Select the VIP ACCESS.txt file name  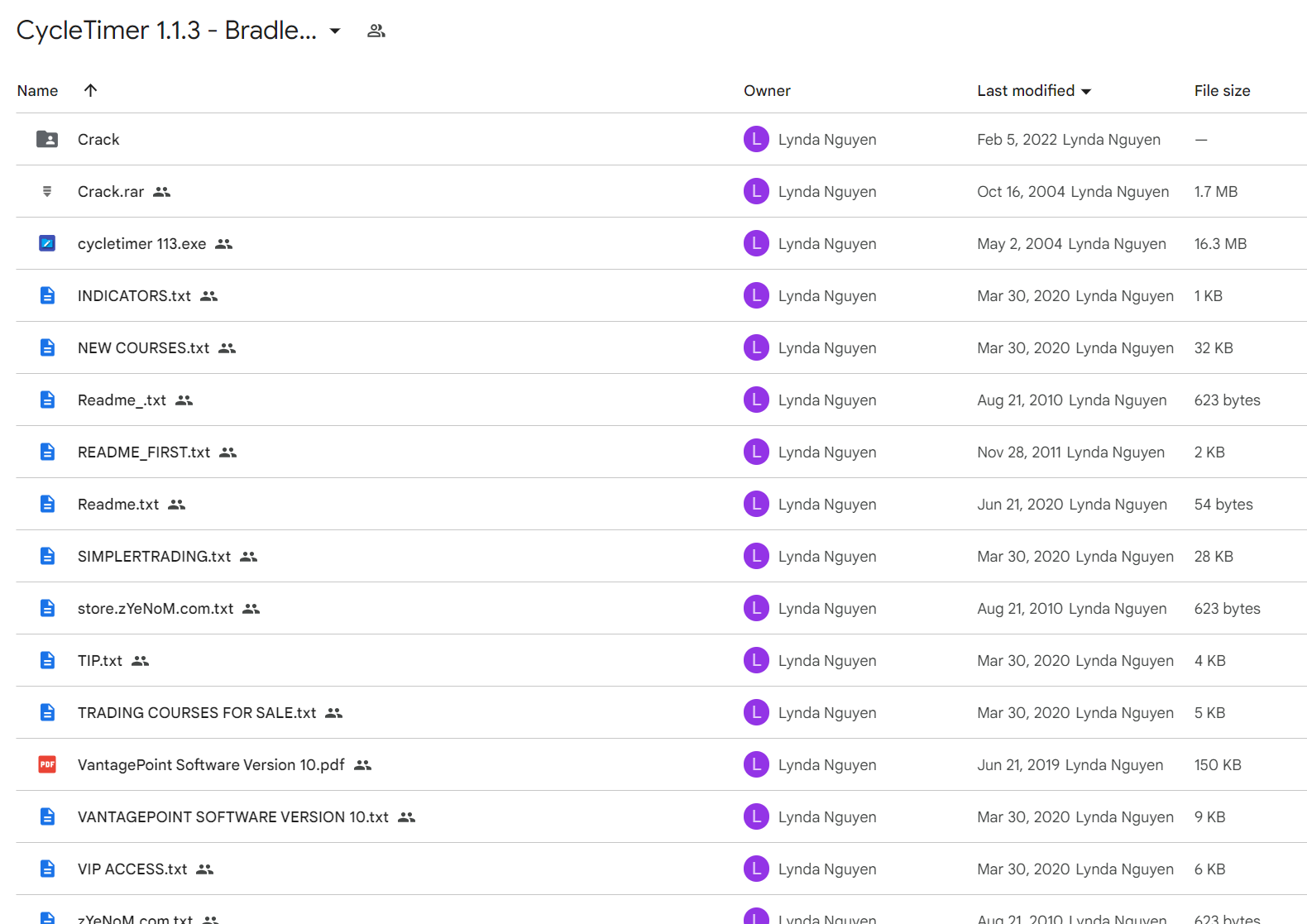click(x=132, y=869)
